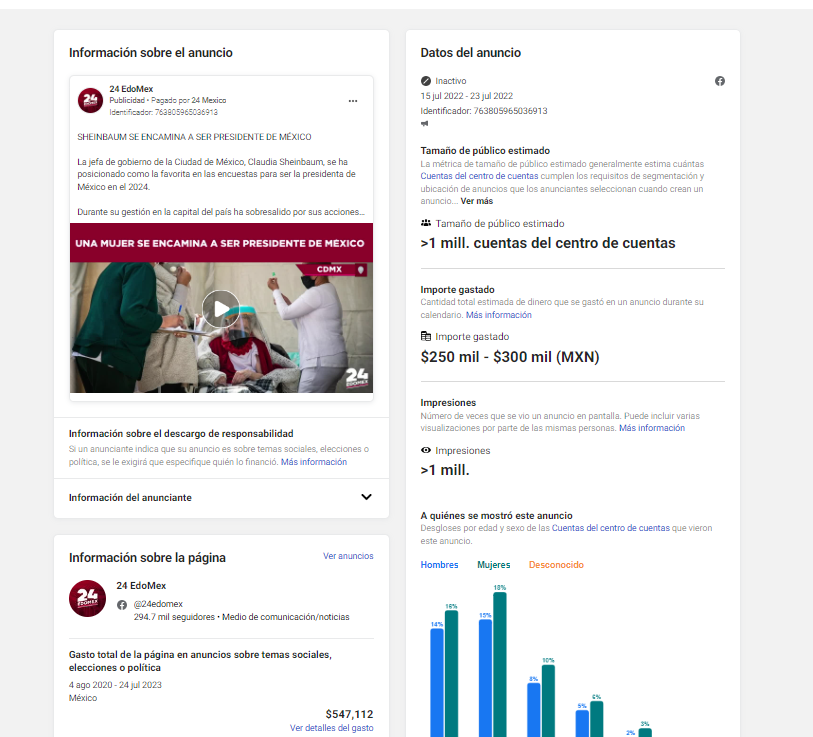Image resolution: width=813 pixels, height=737 pixels.
Task: Click the 24 EdoMex avatar in the ad header
Action: [90, 100]
